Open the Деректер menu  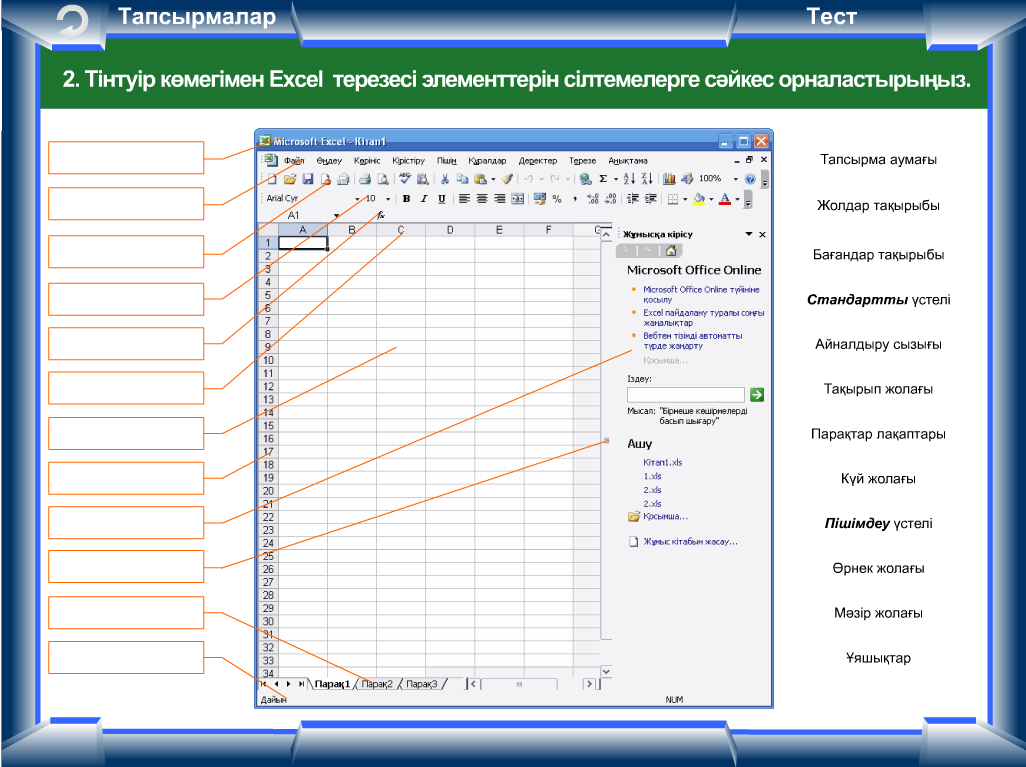[x=537, y=160]
